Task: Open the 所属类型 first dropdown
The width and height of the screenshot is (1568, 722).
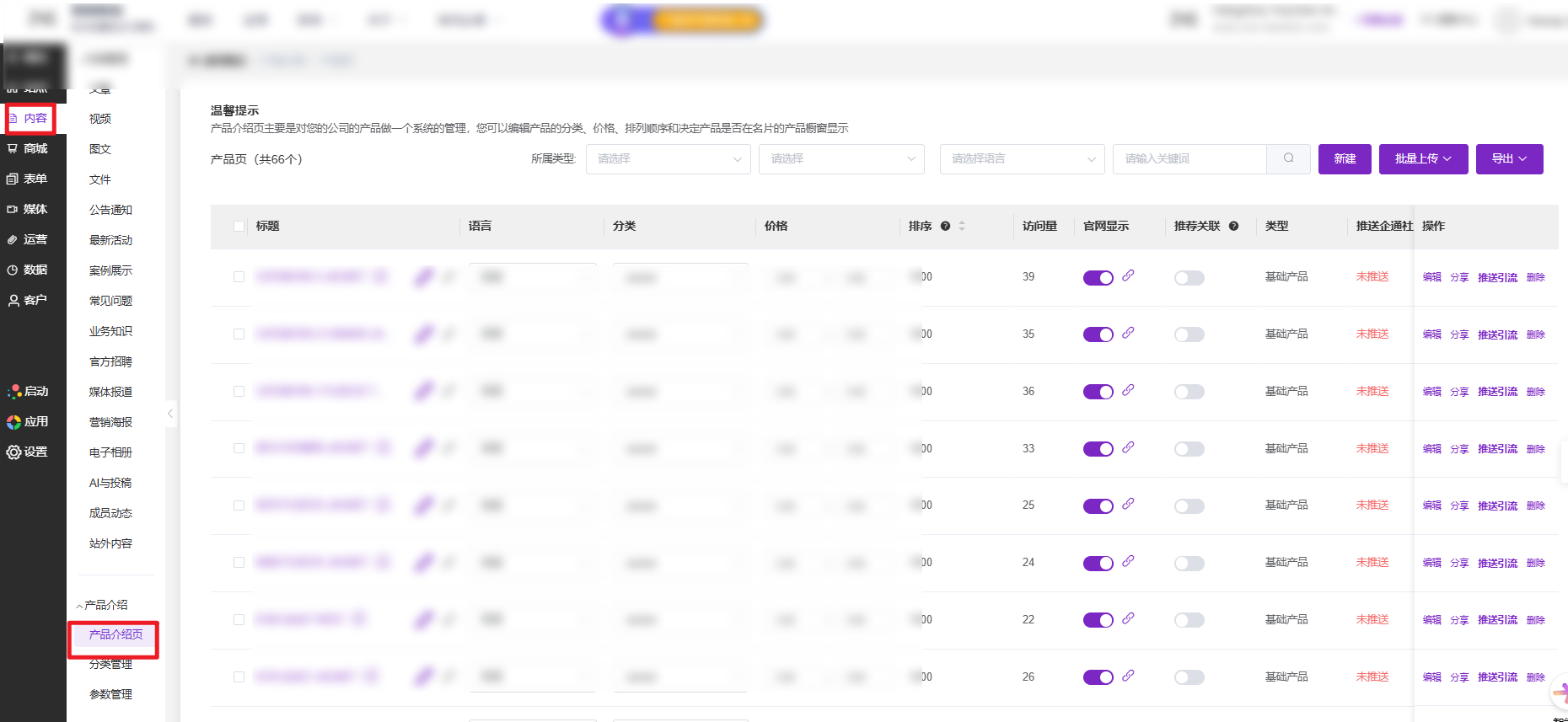Action: click(x=667, y=159)
